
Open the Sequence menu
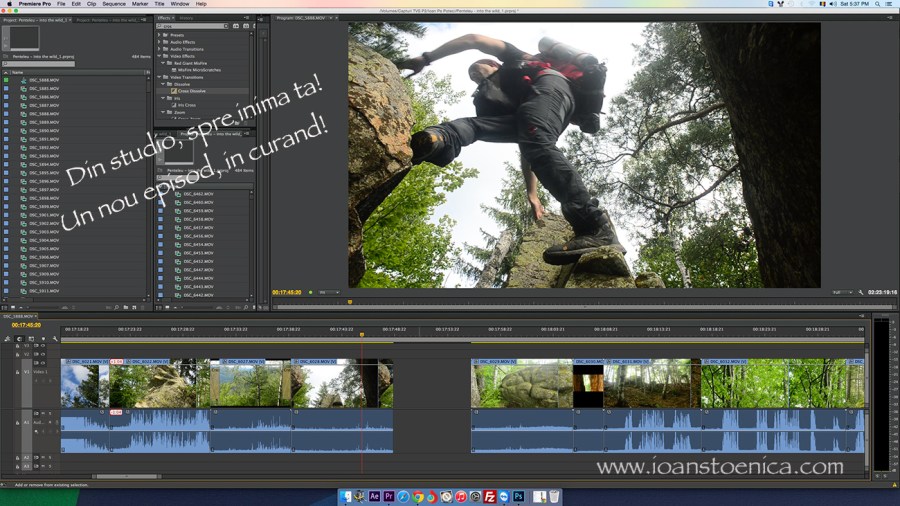click(114, 4)
